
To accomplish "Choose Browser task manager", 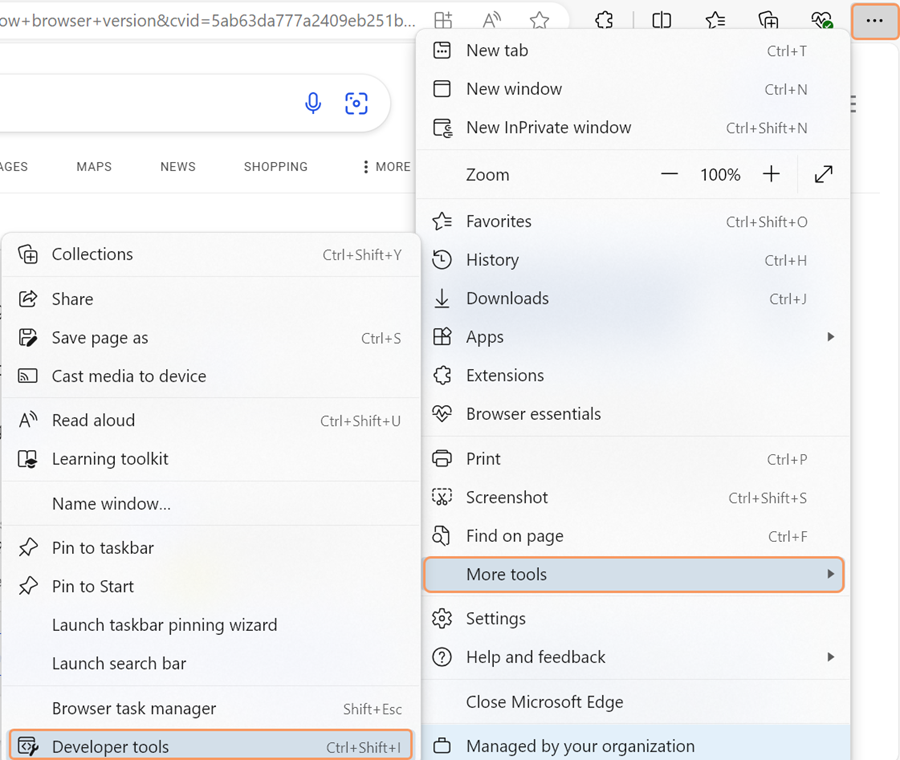I will [134, 708].
